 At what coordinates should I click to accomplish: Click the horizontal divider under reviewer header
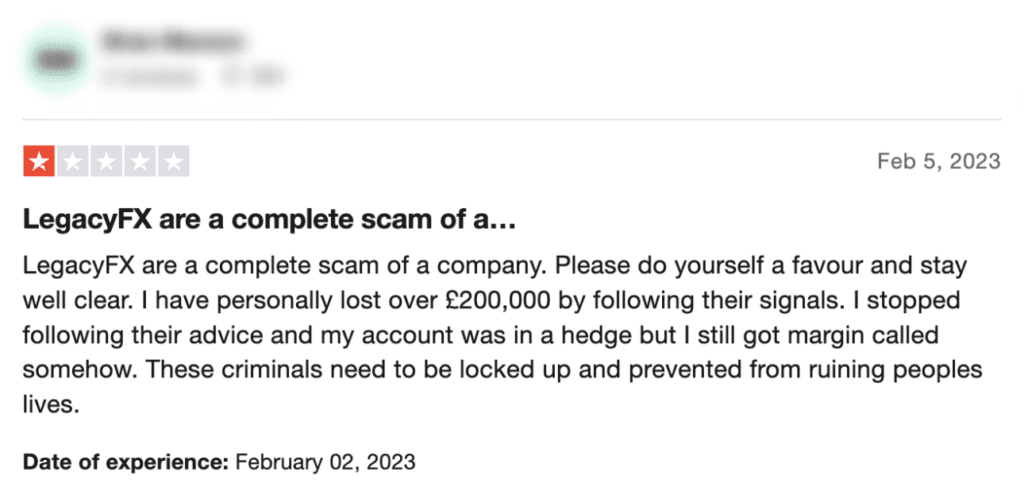point(512,119)
